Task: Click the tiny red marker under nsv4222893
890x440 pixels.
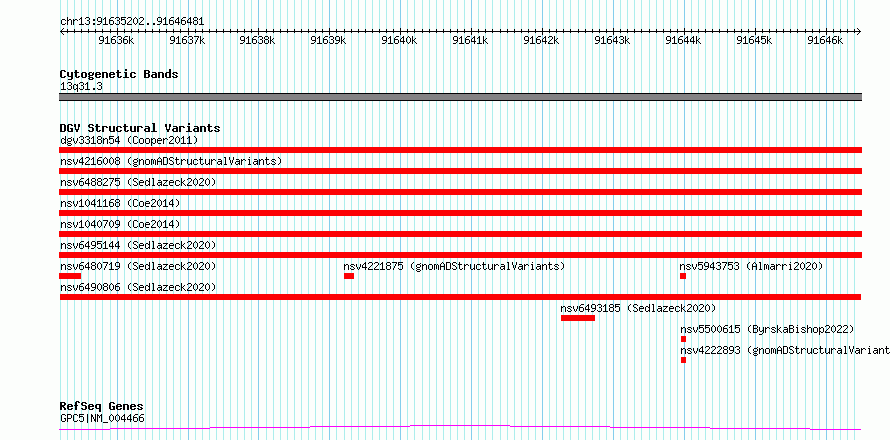Action: (x=683, y=360)
